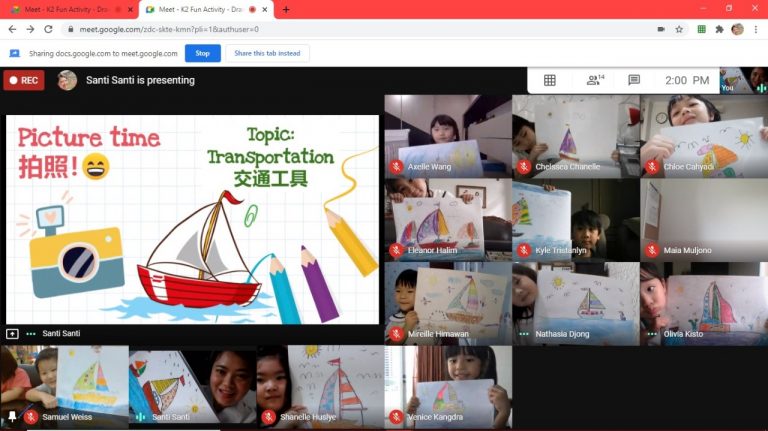The width and height of the screenshot is (768, 431).
Task: Open the Chrome three-dot menu
Action: 755,30
